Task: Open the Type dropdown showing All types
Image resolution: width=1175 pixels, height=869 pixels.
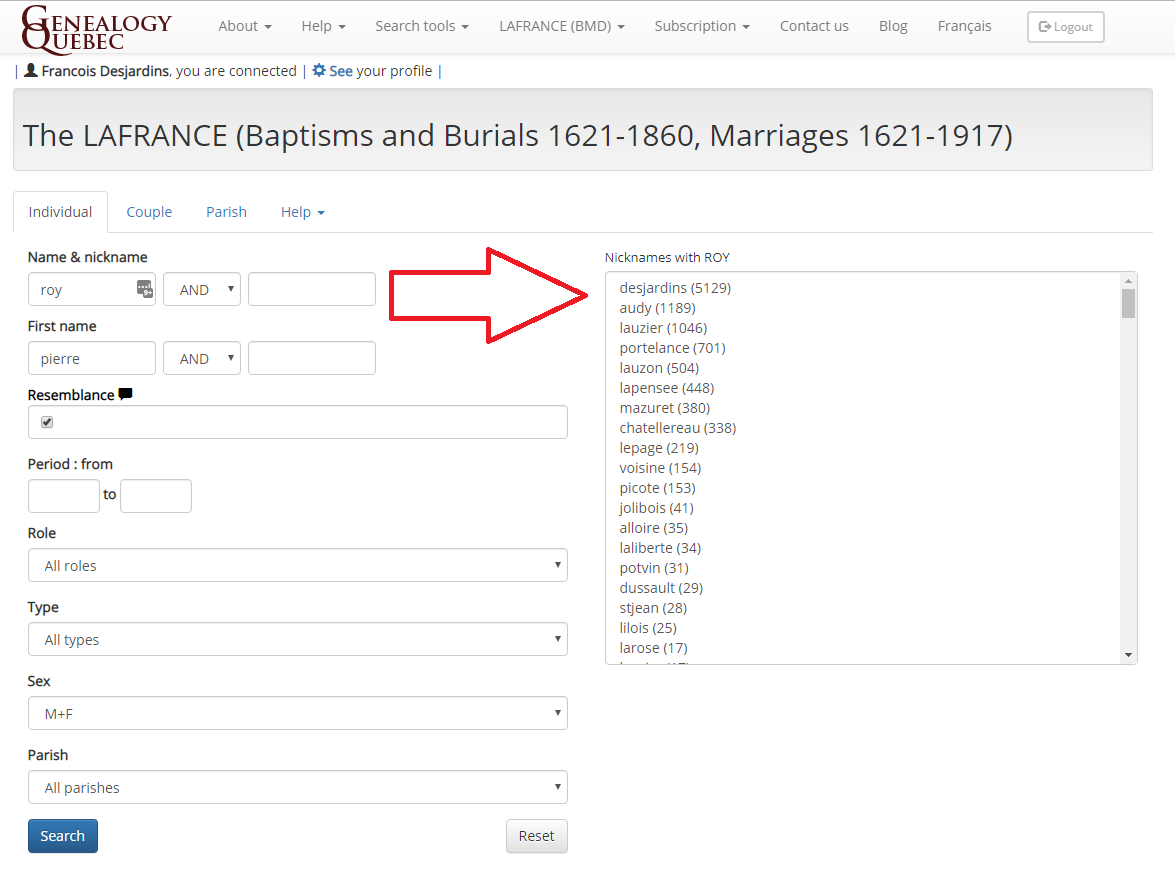Action: (x=297, y=639)
